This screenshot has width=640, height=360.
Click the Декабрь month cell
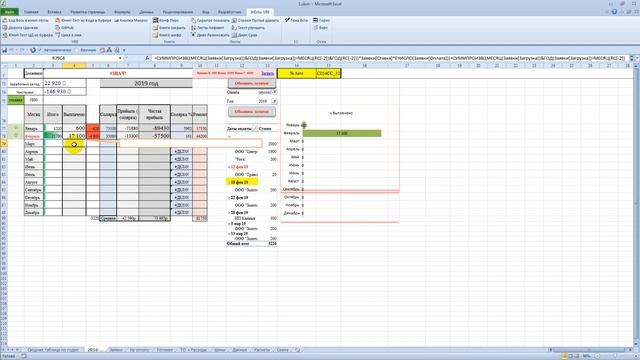coord(33,212)
